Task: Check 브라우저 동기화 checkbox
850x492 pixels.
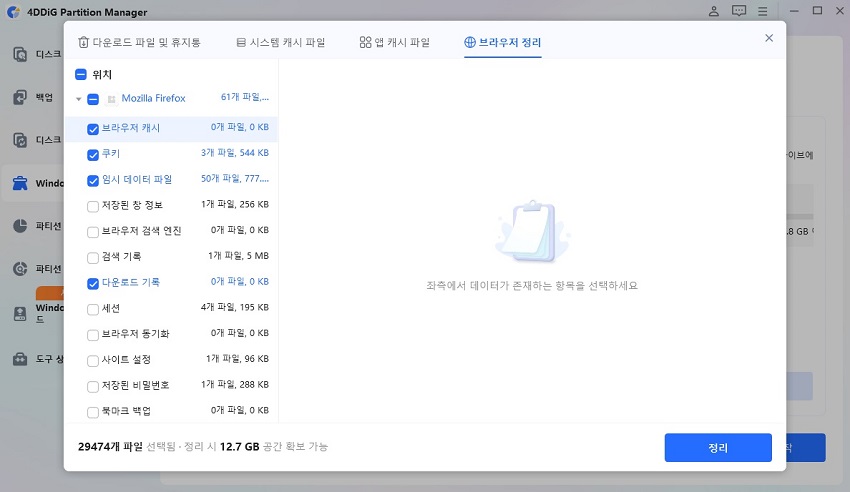Action: pos(93,335)
